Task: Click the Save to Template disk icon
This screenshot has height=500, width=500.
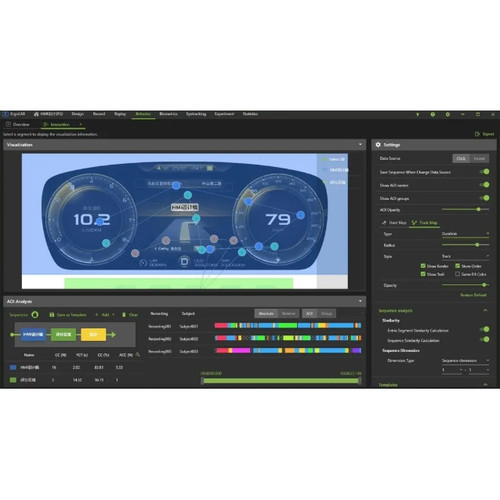Action: [x=52, y=315]
